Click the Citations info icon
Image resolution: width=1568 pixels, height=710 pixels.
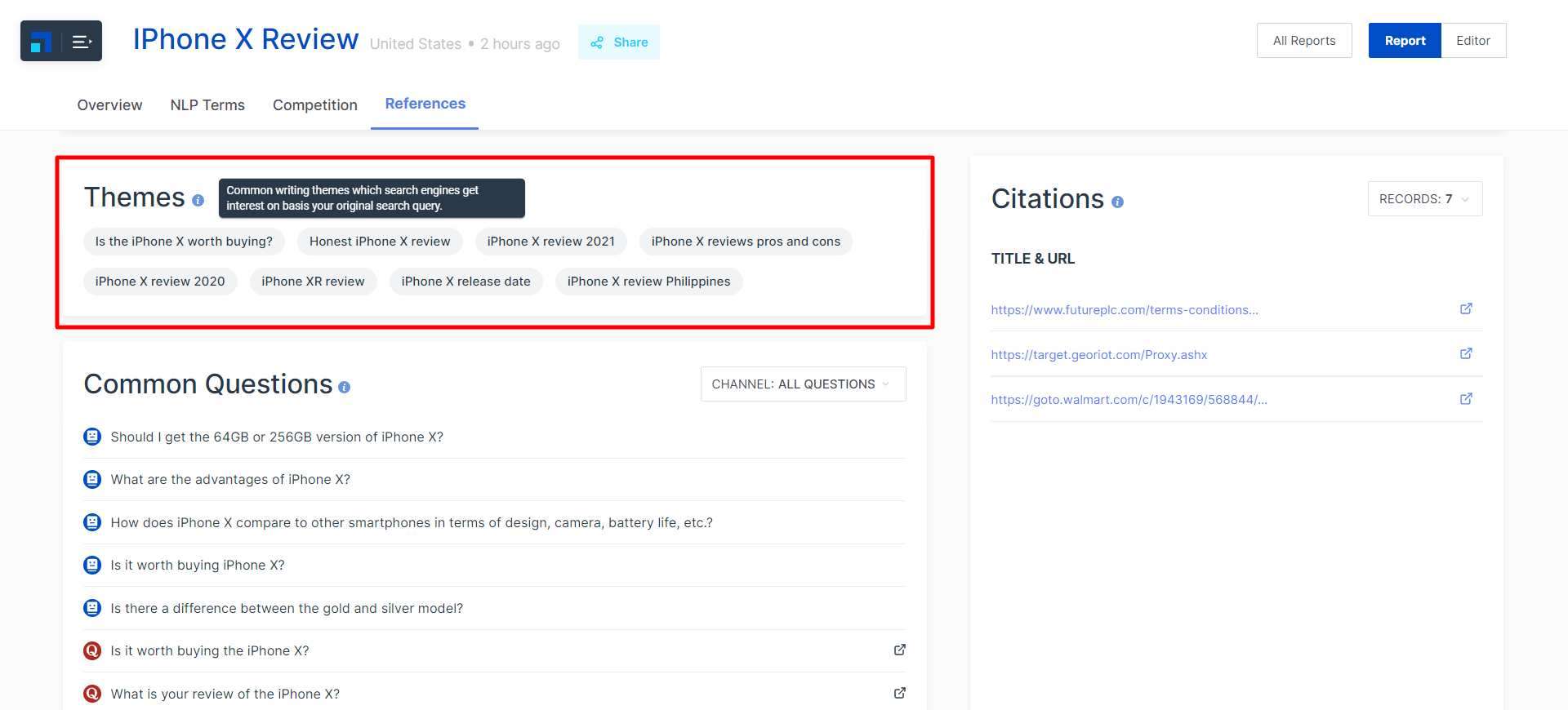(1117, 202)
